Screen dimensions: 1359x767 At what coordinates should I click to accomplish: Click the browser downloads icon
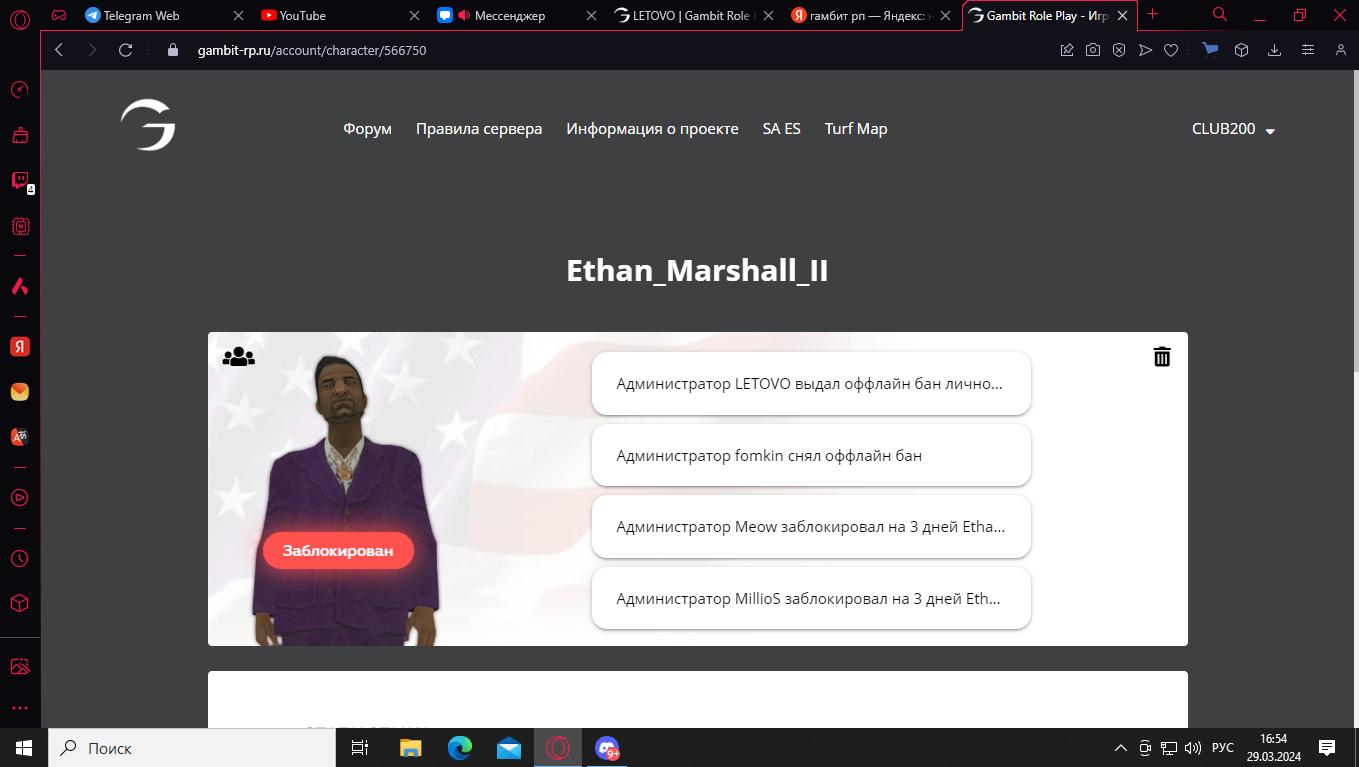click(1274, 50)
